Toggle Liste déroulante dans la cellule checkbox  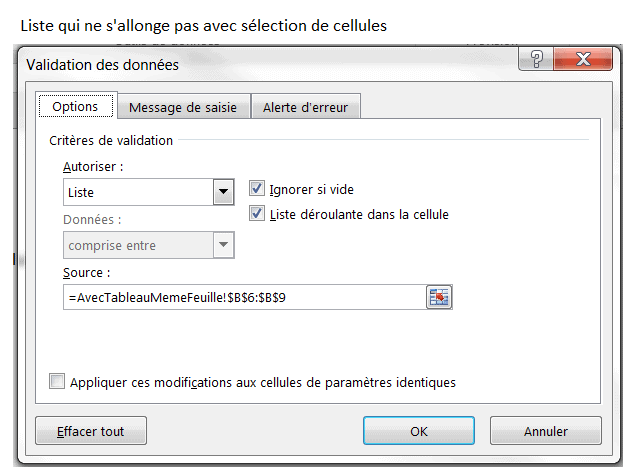pos(257,214)
